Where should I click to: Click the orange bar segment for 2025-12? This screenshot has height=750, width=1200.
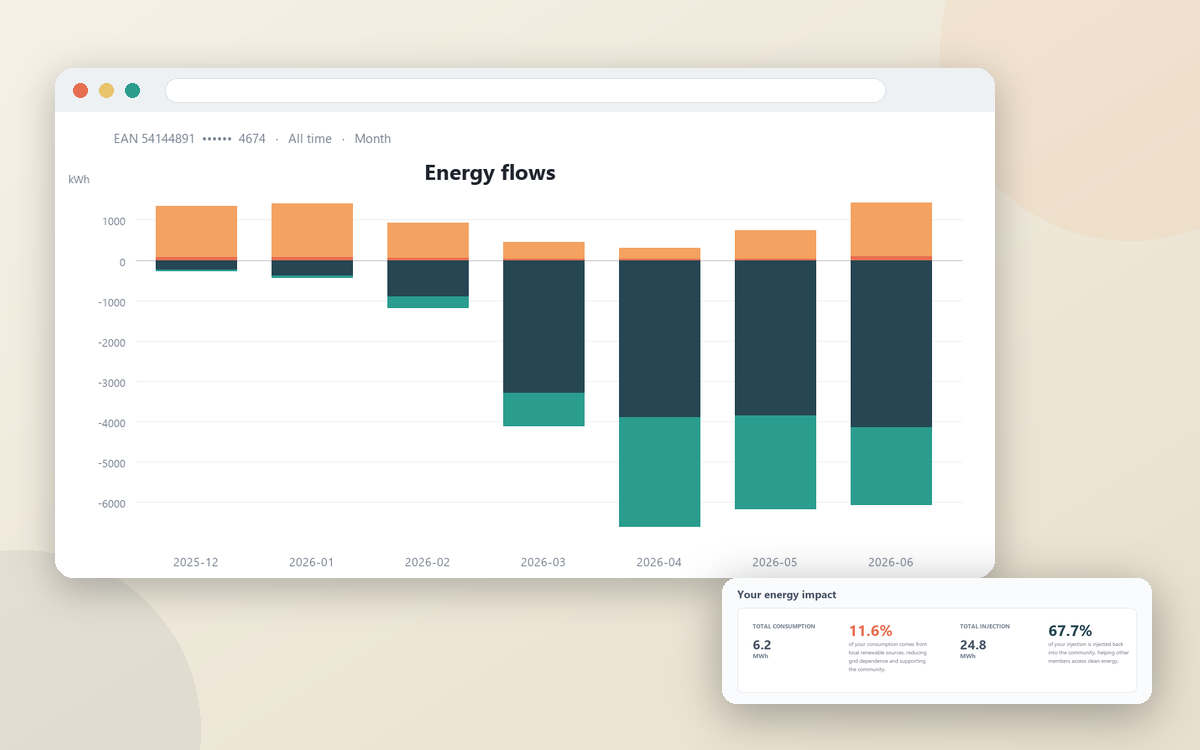pyautogui.click(x=196, y=232)
